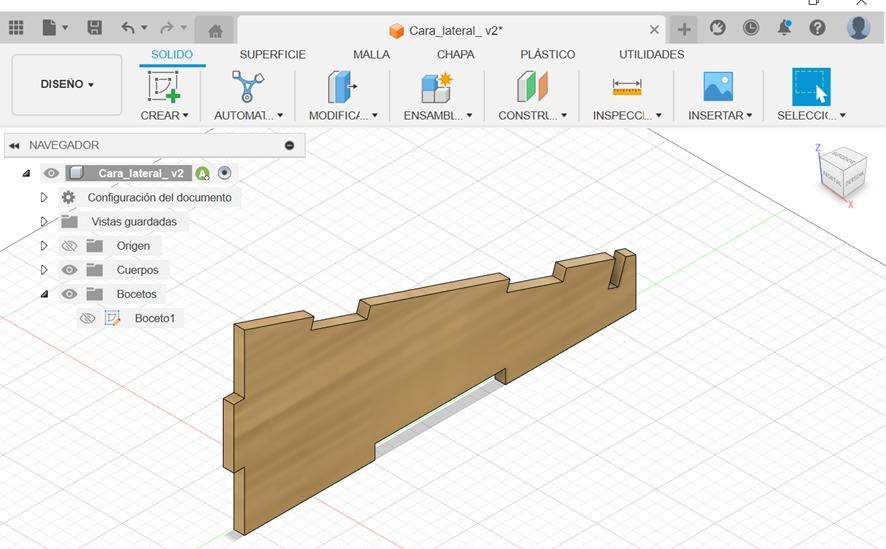Screen dimensions: 886x549
Task: Click the Offset Plane construct icon
Action: (x=532, y=86)
